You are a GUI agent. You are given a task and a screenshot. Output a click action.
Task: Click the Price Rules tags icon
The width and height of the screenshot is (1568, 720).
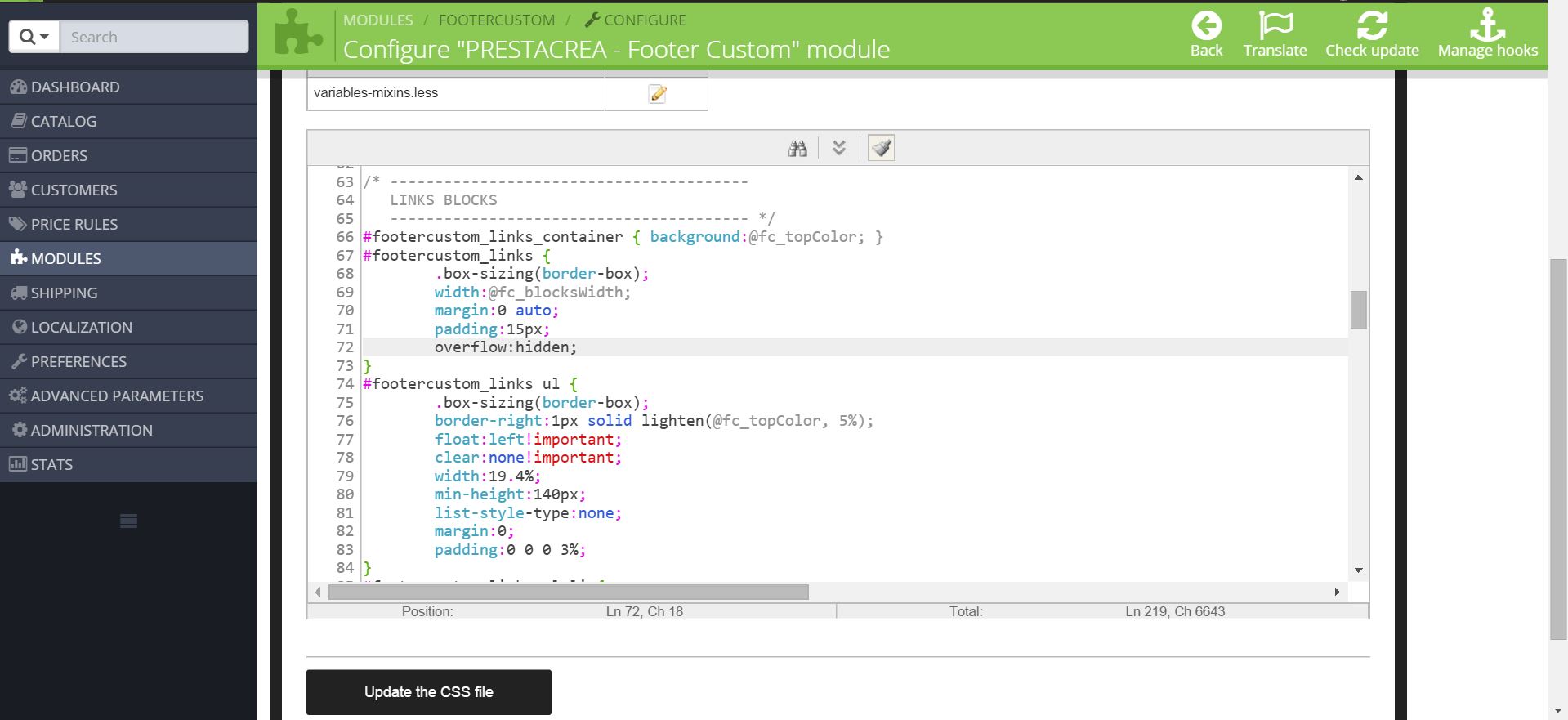click(18, 224)
